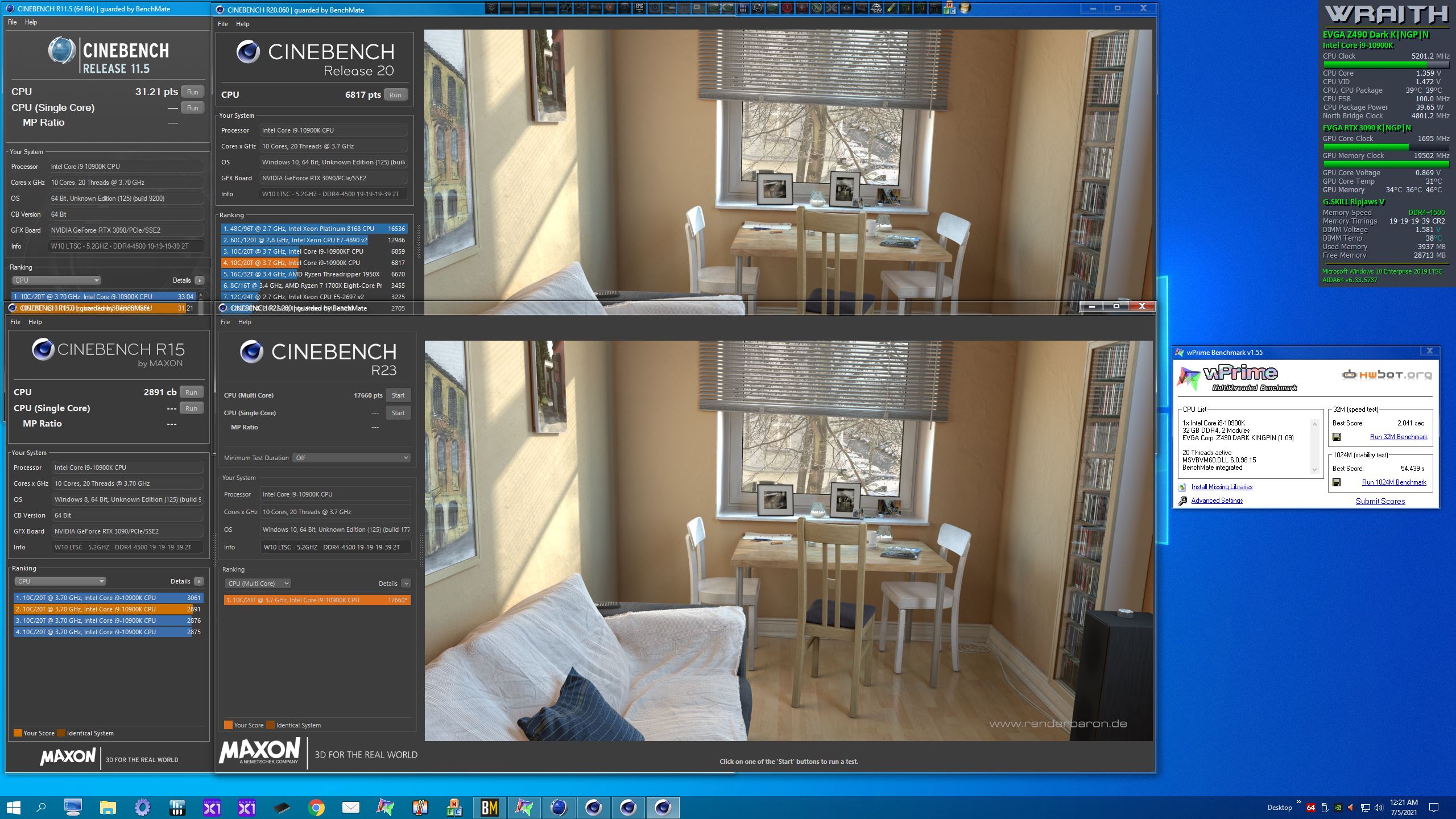
Task: Open Google Chrome from the taskbar
Action: (316, 807)
